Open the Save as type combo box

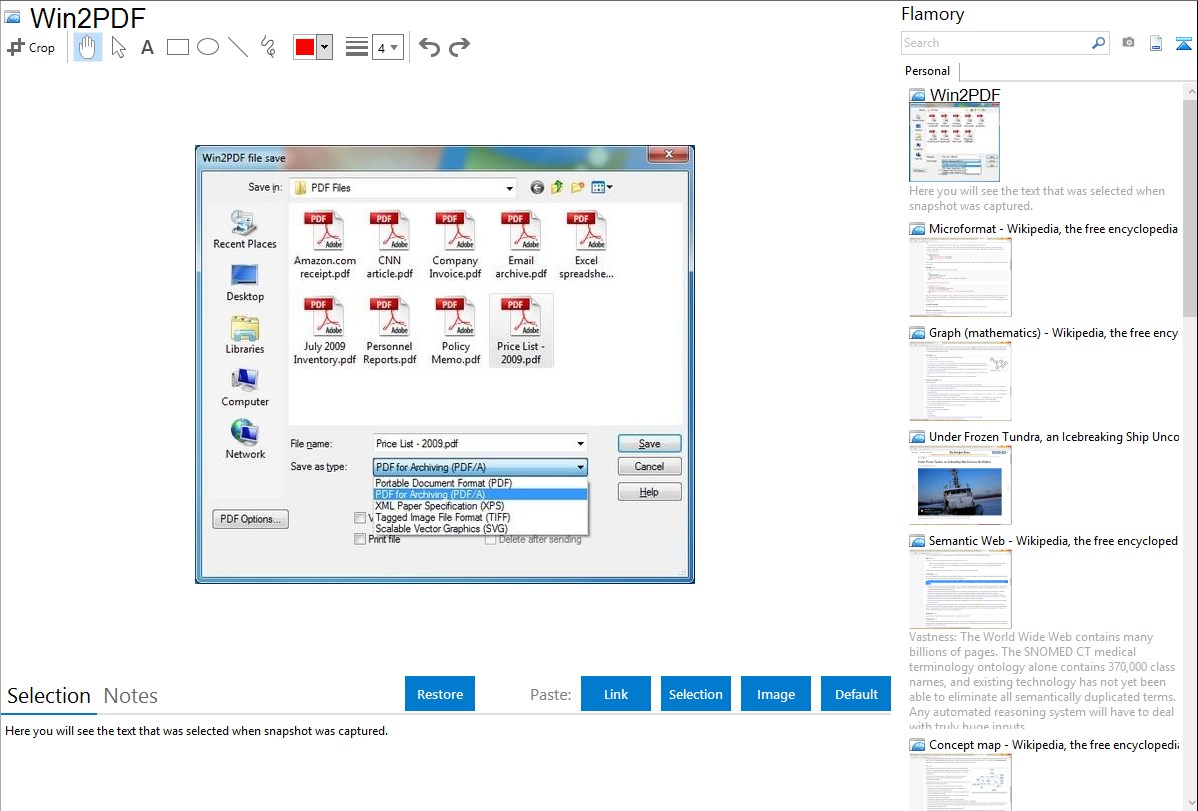(480, 467)
